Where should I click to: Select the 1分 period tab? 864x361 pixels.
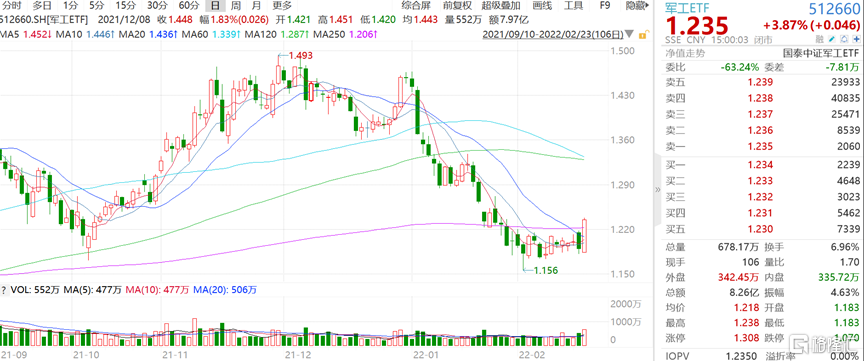(70, 7)
